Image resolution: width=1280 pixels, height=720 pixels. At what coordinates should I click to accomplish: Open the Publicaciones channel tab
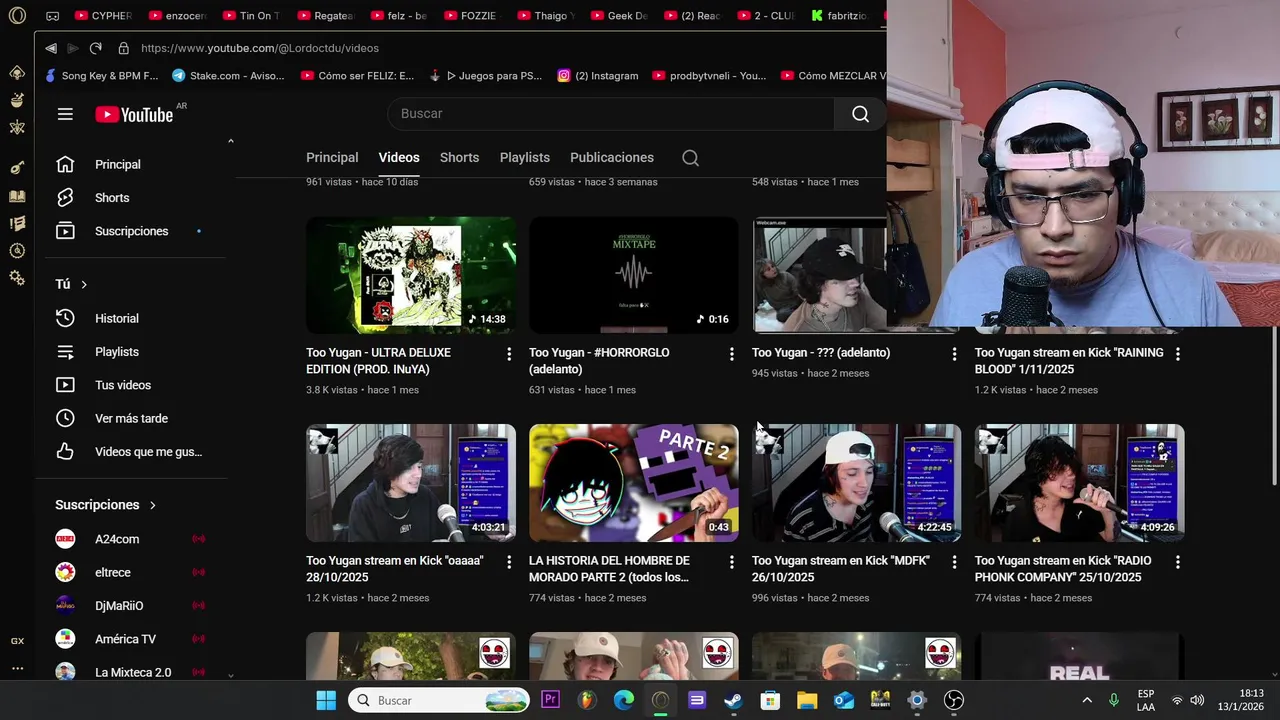point(612,158)
